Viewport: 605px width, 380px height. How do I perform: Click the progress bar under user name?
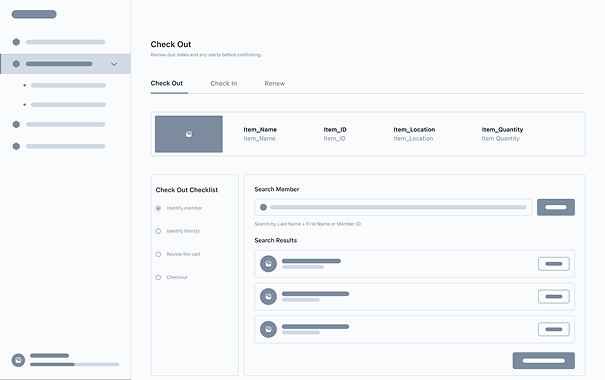coord(74,364)
